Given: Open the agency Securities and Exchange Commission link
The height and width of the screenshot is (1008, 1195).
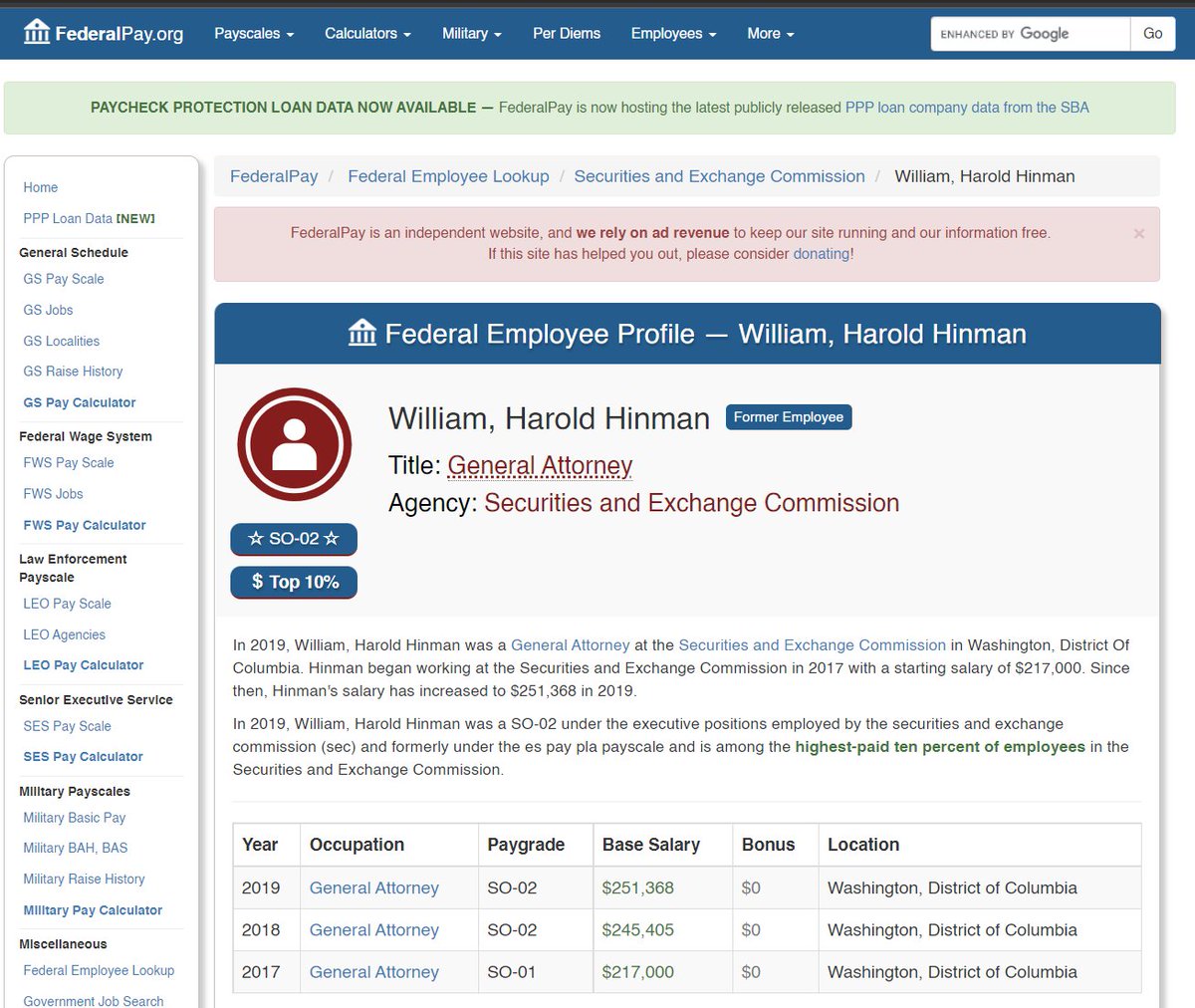Looking at the screenshot, I should click(x=692, y=503).
